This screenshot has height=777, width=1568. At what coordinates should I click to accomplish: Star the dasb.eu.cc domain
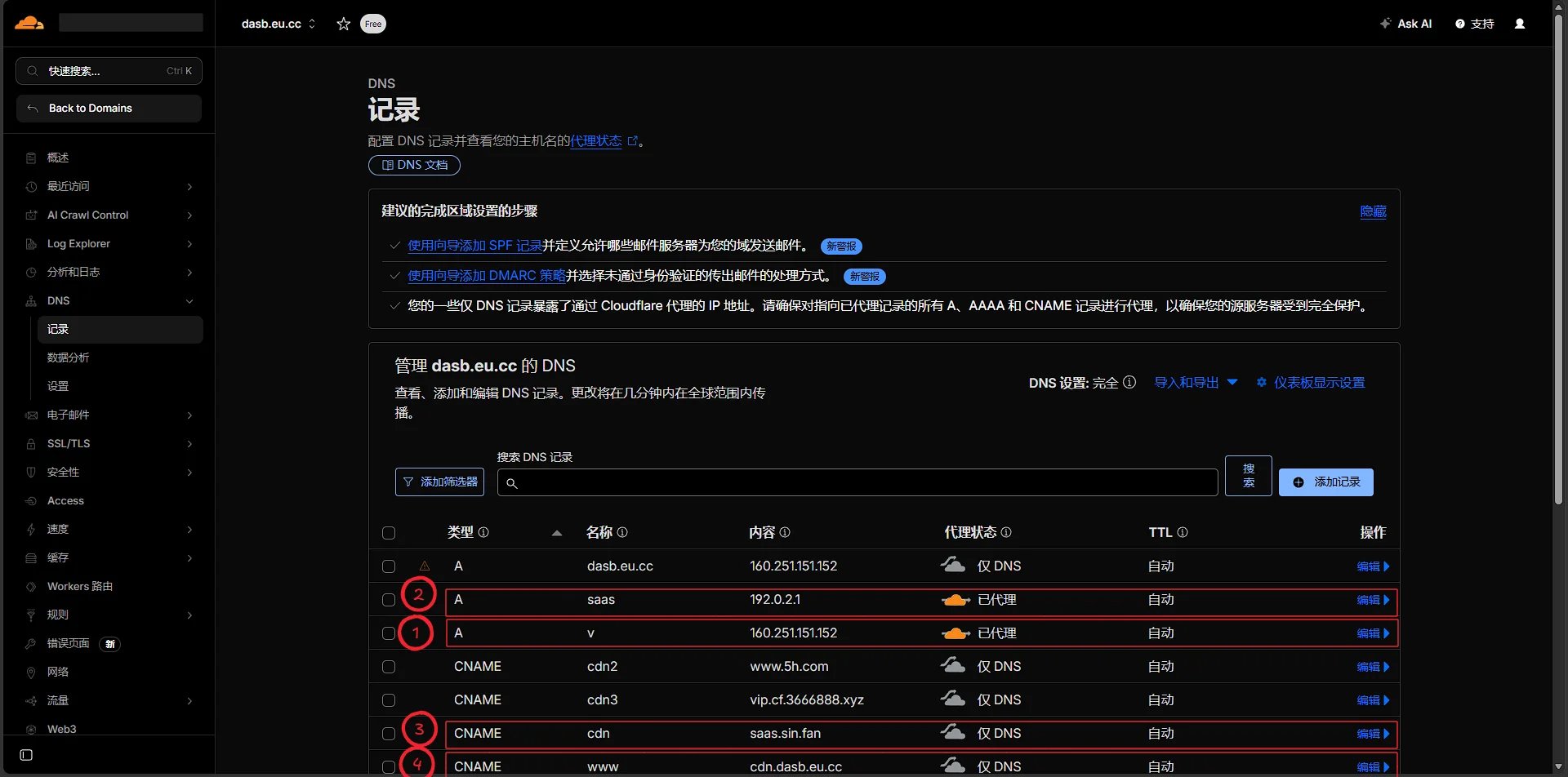[344, 24]
